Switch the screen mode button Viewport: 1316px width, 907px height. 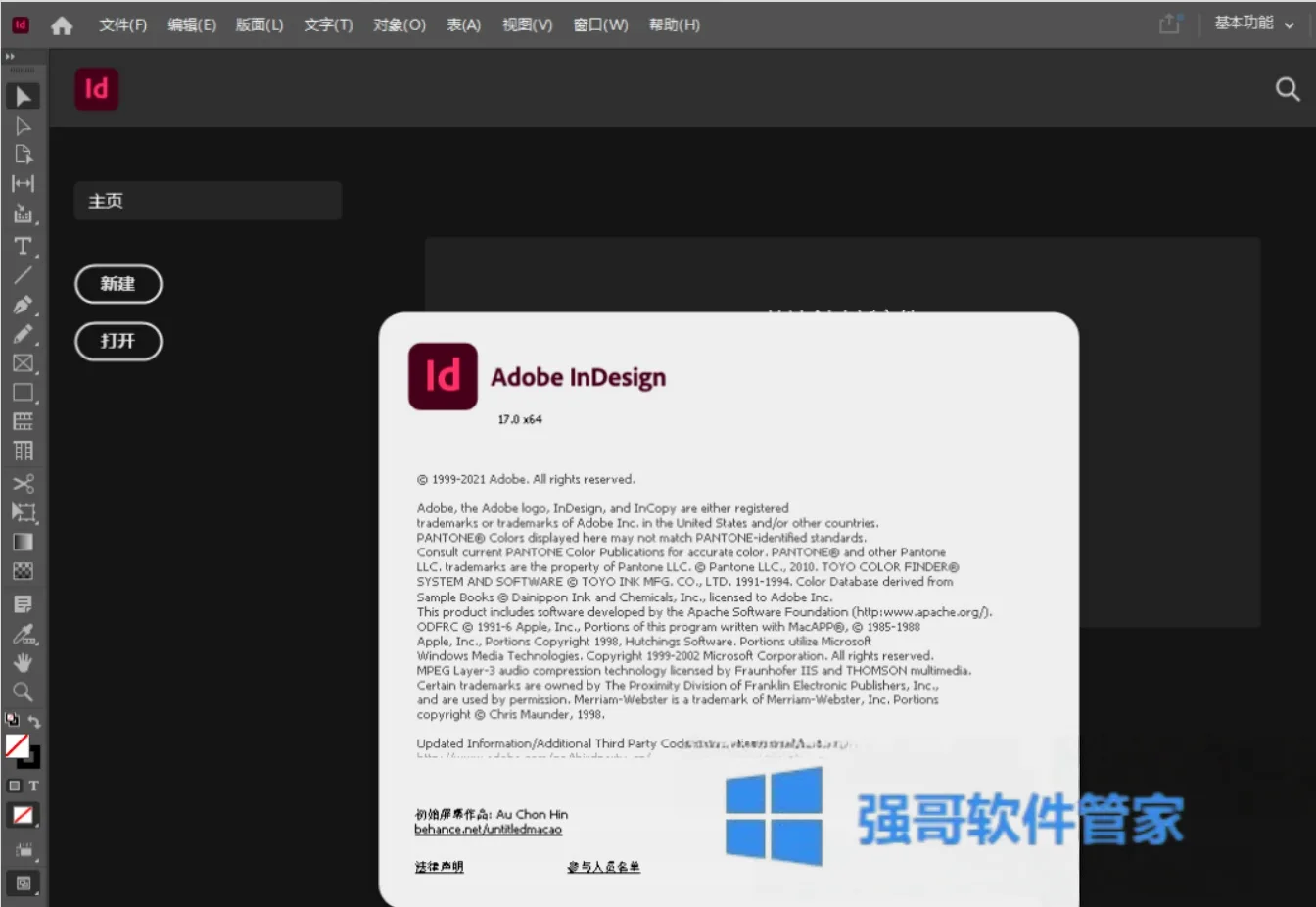(x=23, y=883)
